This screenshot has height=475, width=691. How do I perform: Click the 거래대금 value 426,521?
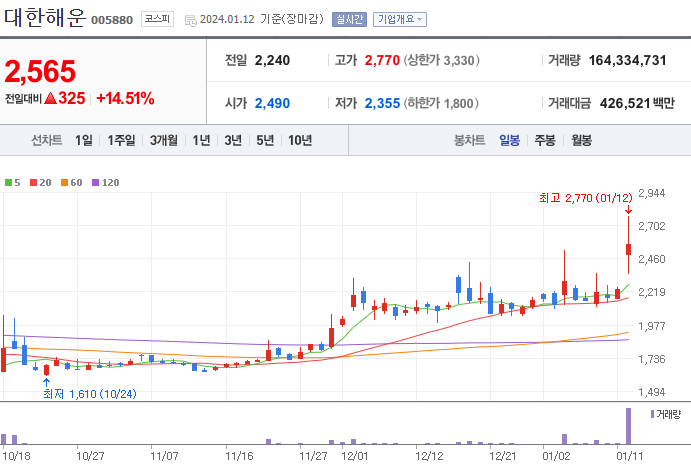pyautogui.click(x=625, y=103)
